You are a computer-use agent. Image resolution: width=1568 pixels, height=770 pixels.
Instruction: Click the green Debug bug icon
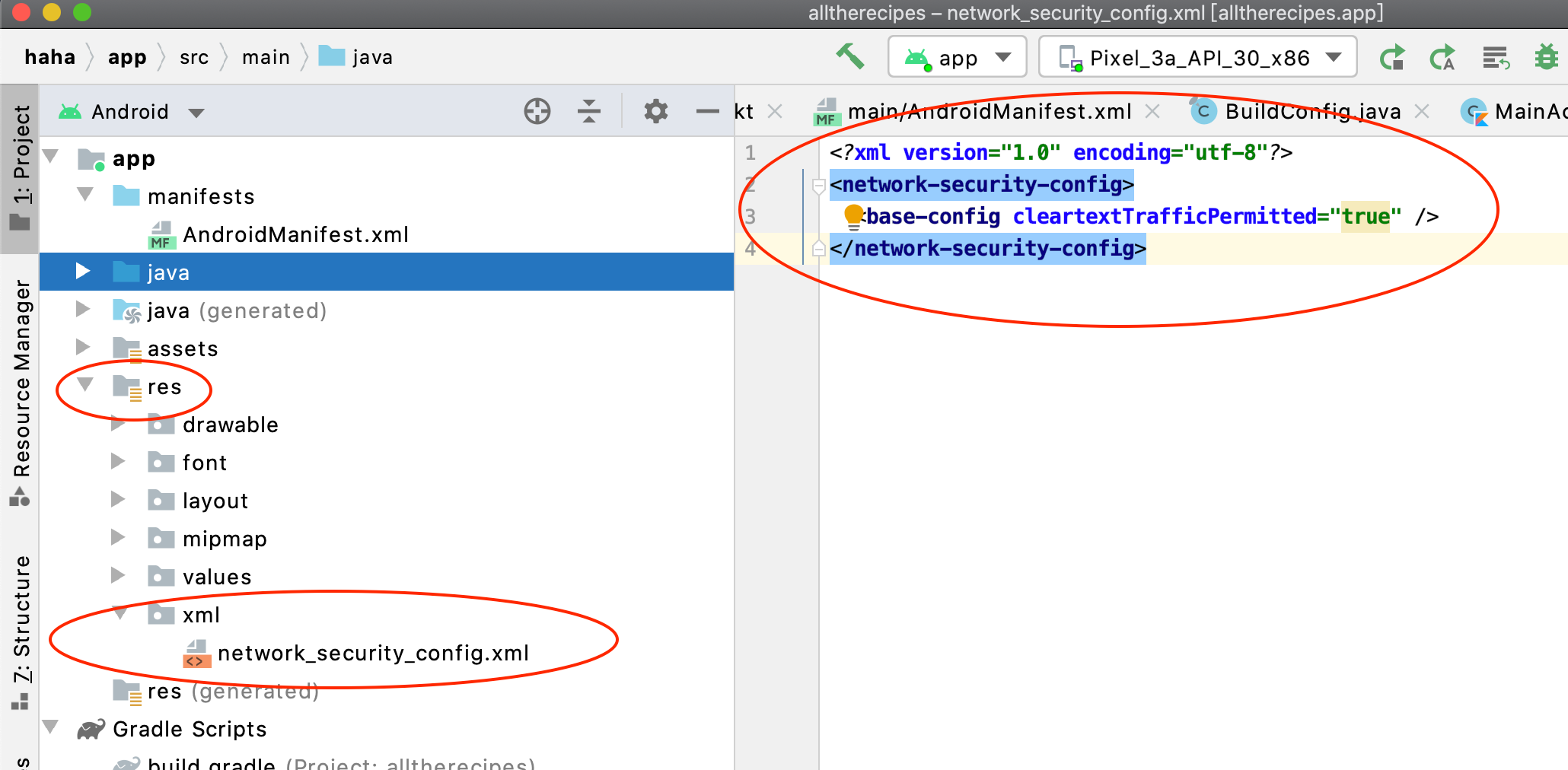point(1546,58)
